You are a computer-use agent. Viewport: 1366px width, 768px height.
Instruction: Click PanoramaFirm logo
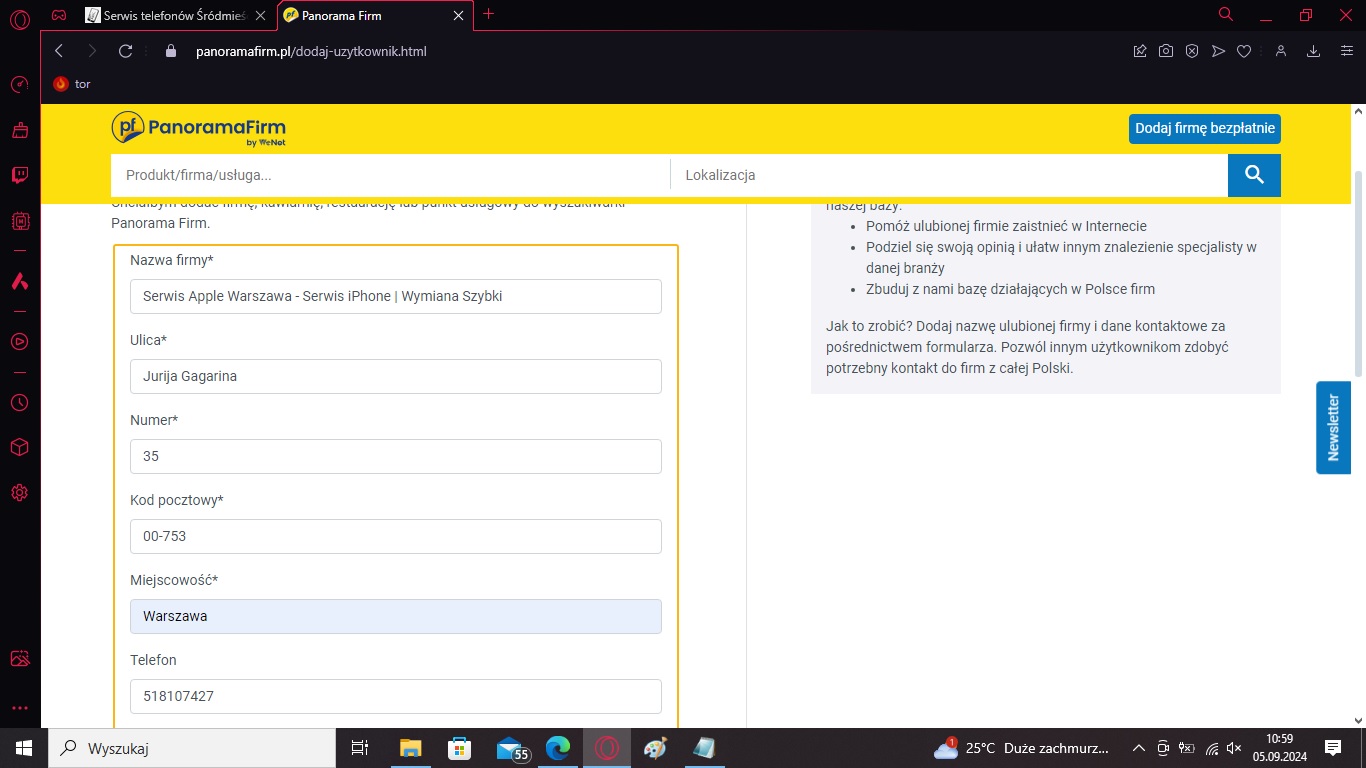(199, 129)
